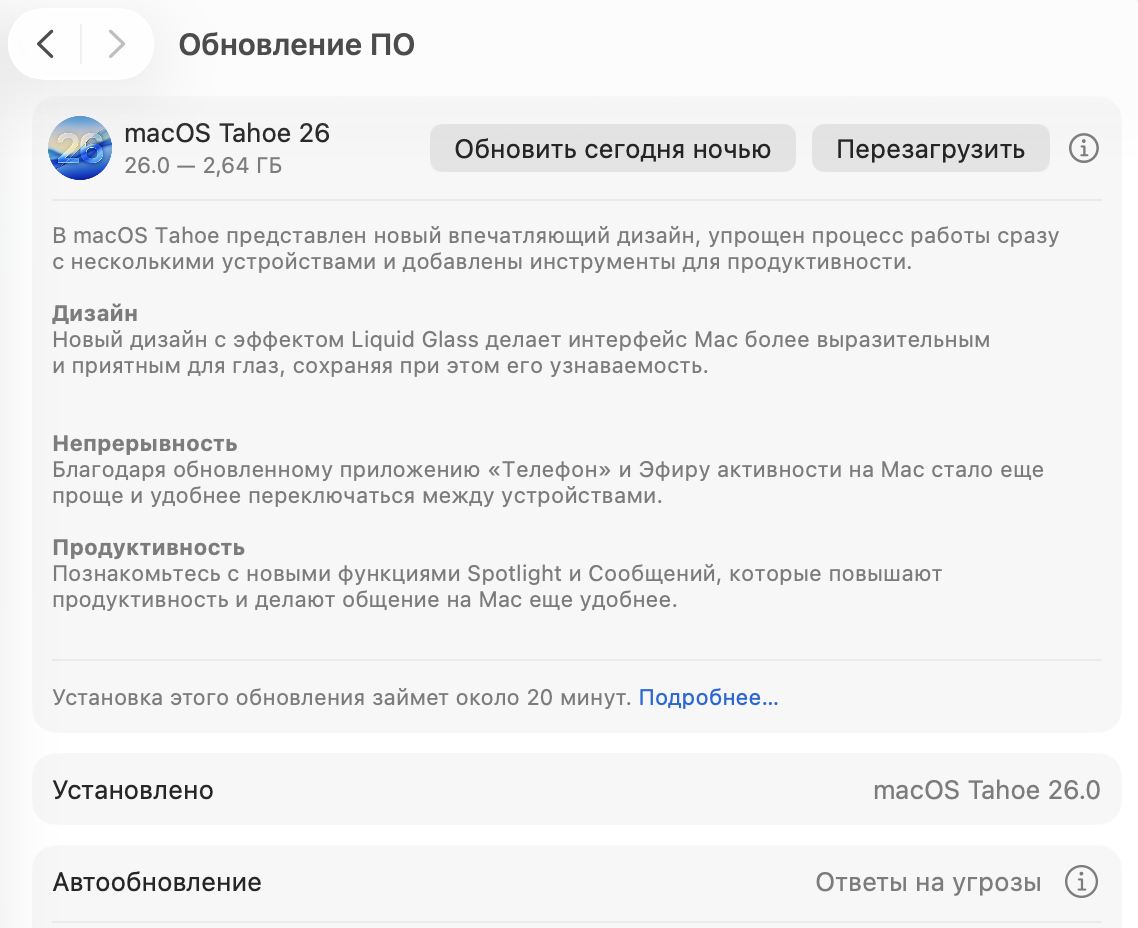Click the Продуктивность heading
The image size is (1138, 928).
[x=149, y=548]
